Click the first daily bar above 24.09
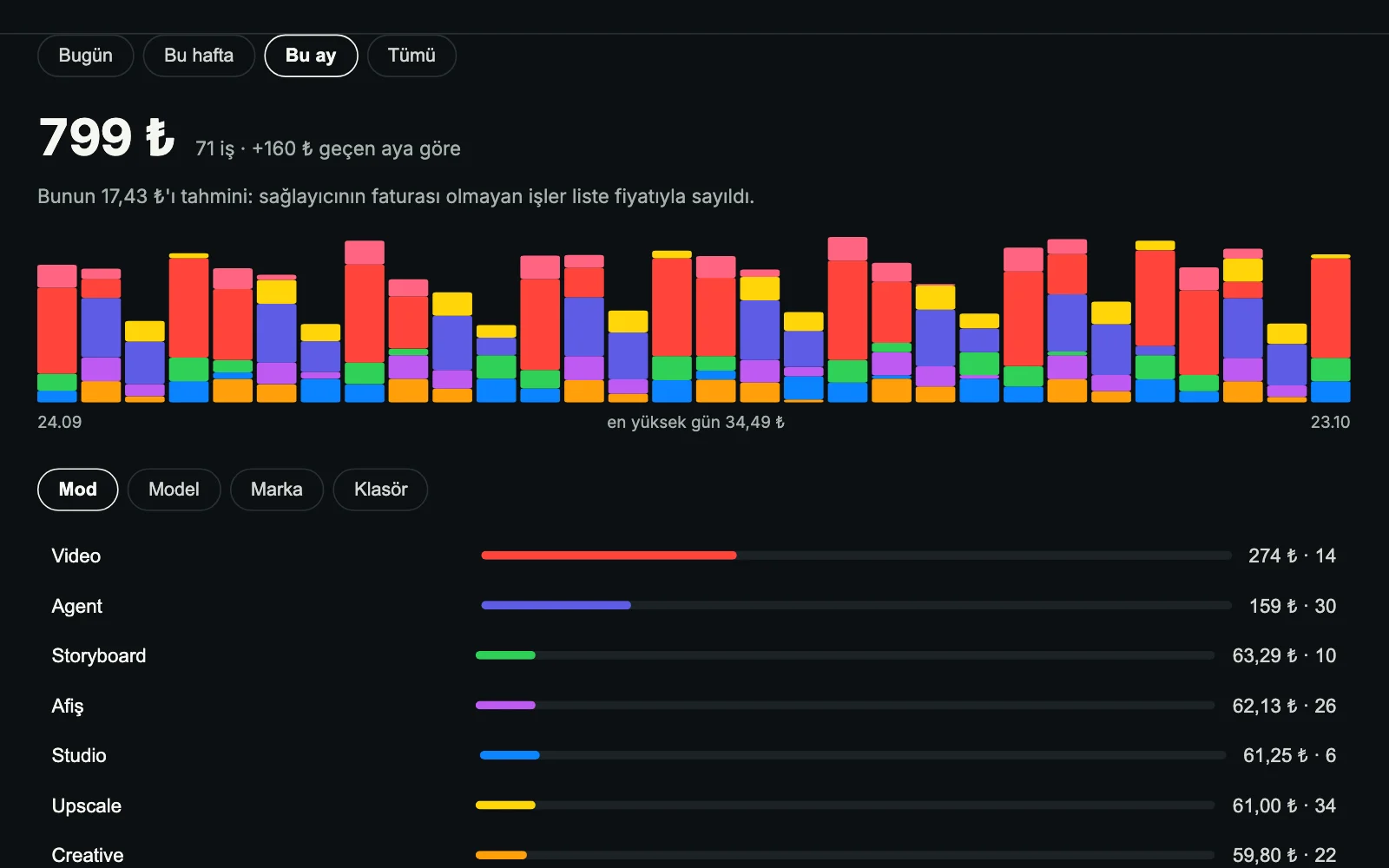The image size is (1389, 868). coord(57,333)
